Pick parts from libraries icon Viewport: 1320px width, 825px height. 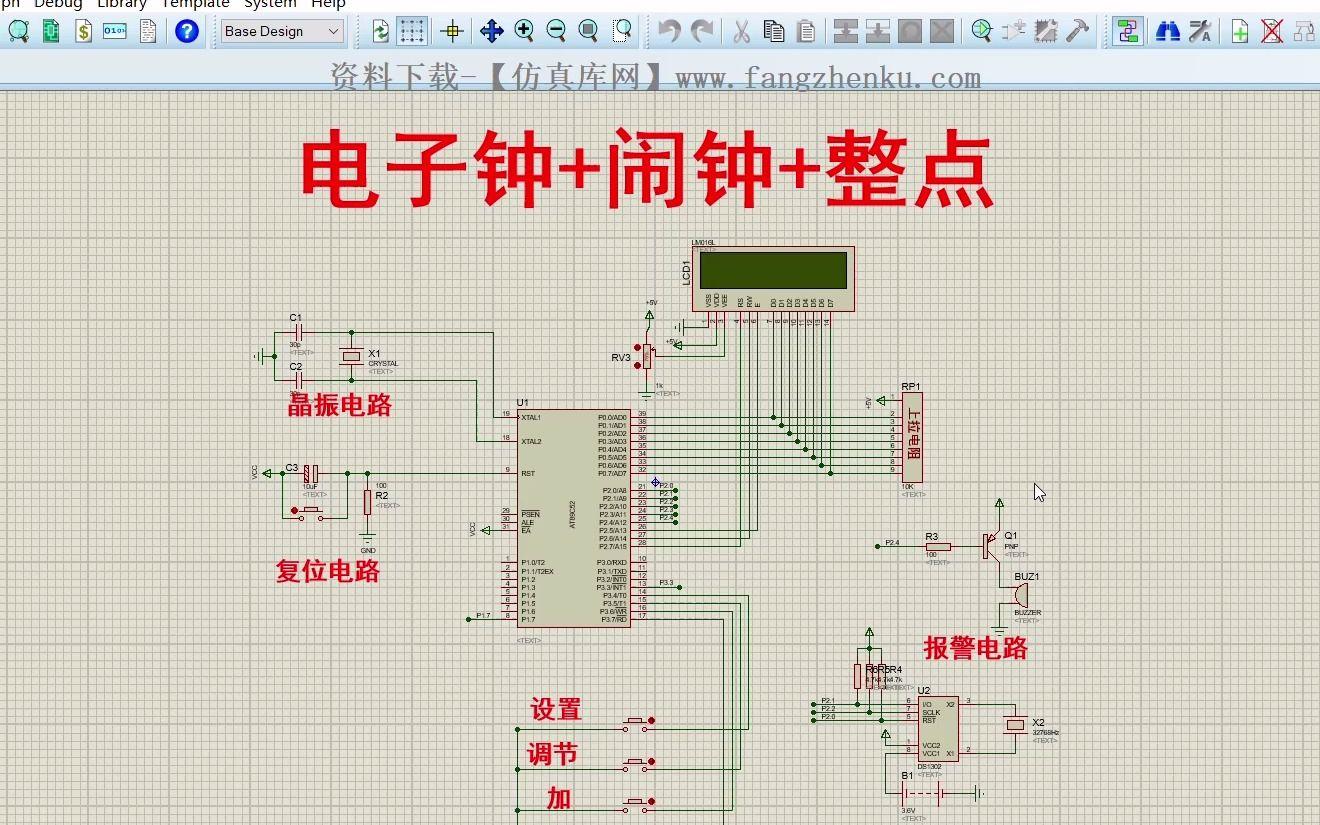coord(982,31)
